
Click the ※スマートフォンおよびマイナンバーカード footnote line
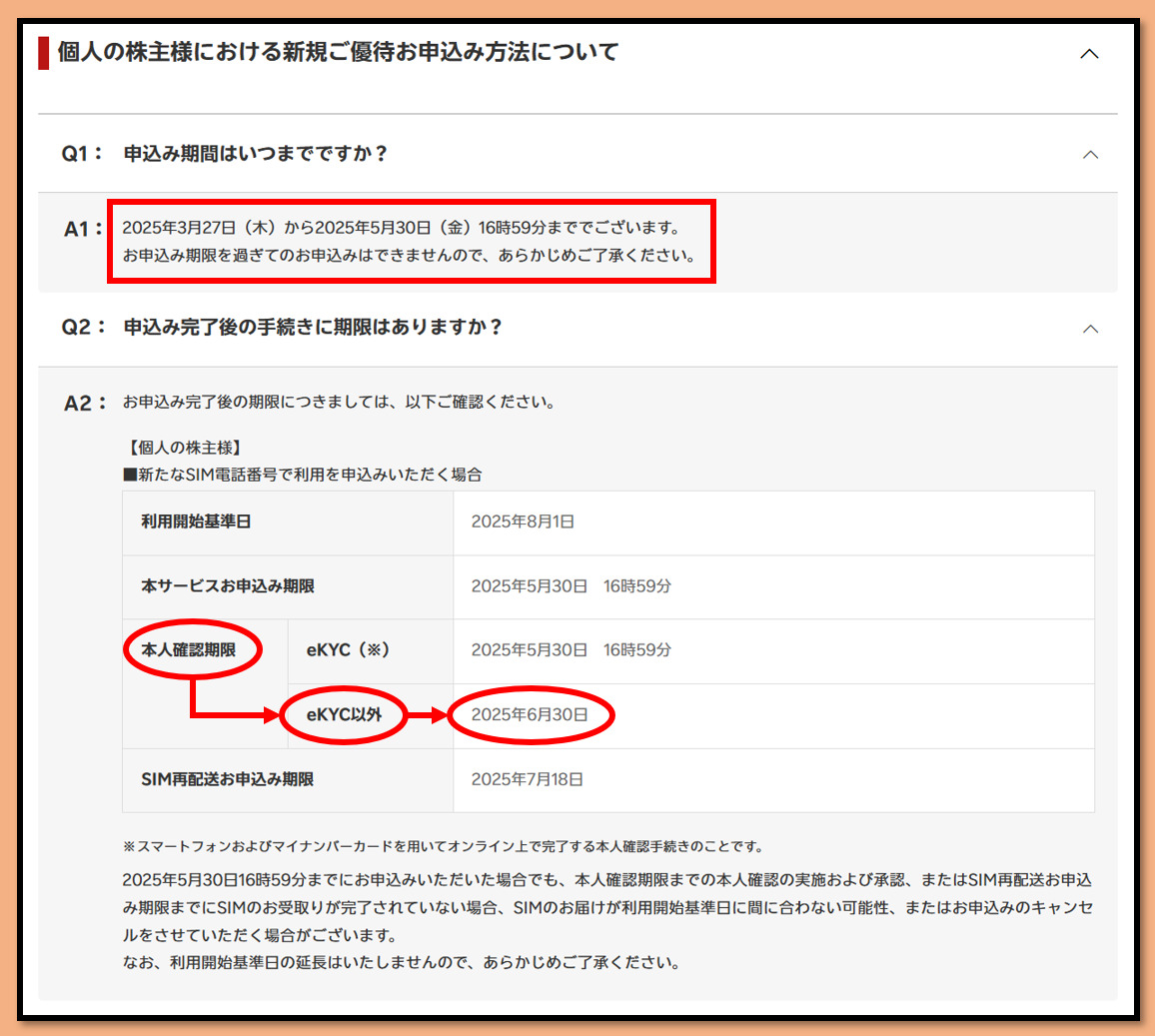pyautogui.click(x=443, y=846)
